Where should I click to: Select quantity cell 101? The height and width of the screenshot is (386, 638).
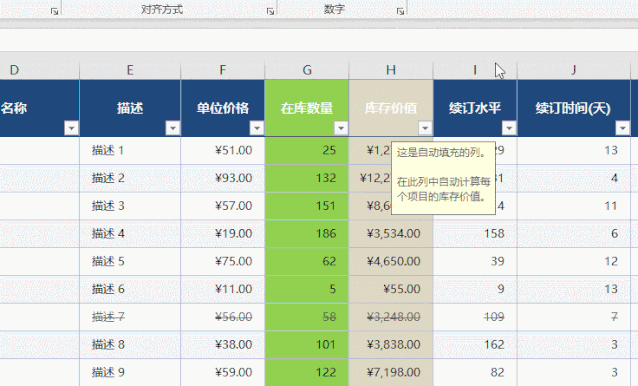tap(307, 345)
